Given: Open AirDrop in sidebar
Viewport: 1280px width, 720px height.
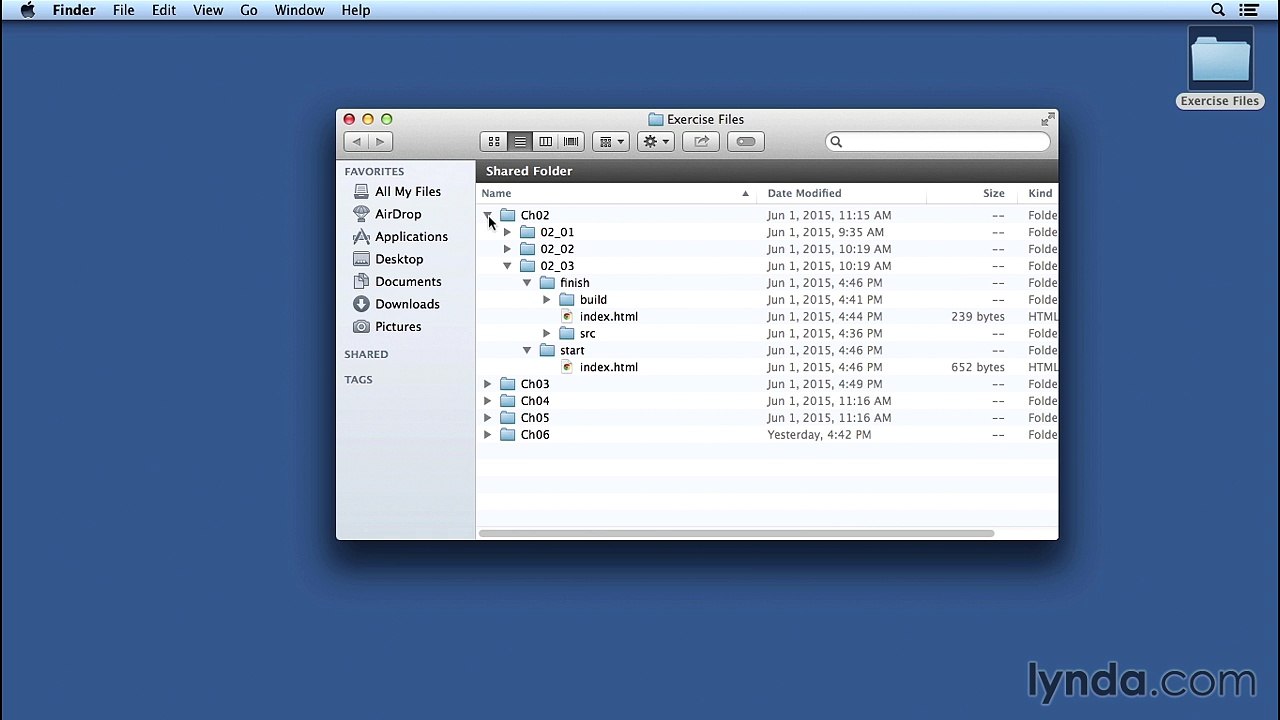Looking at the screenshot, I should tap(397, 214).
